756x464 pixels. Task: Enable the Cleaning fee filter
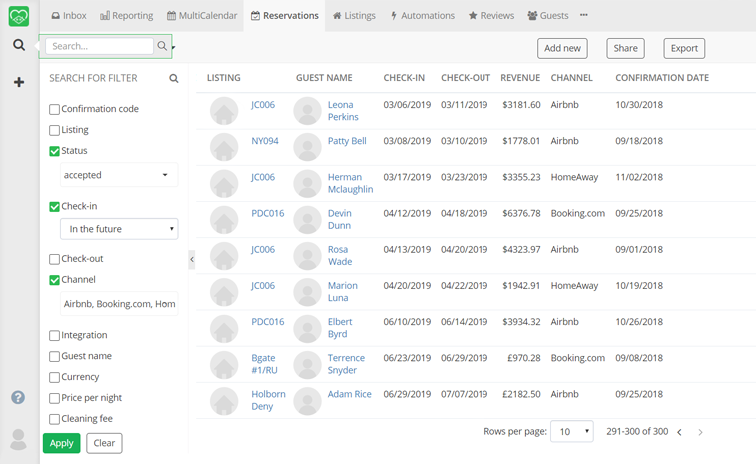pos(54,419)
